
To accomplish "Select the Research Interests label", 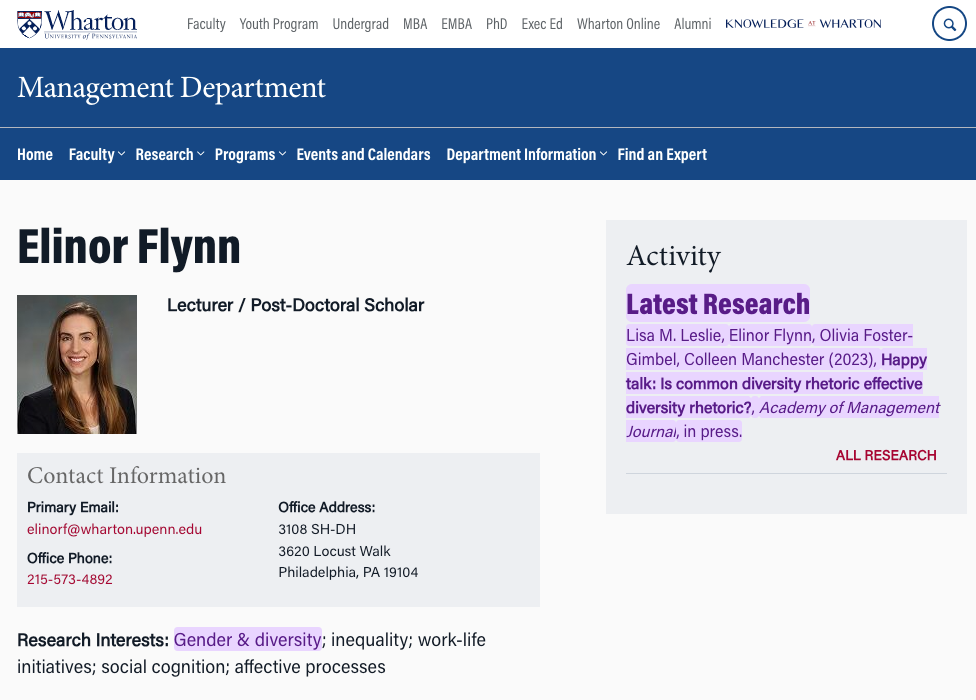I will pos(93,640).
